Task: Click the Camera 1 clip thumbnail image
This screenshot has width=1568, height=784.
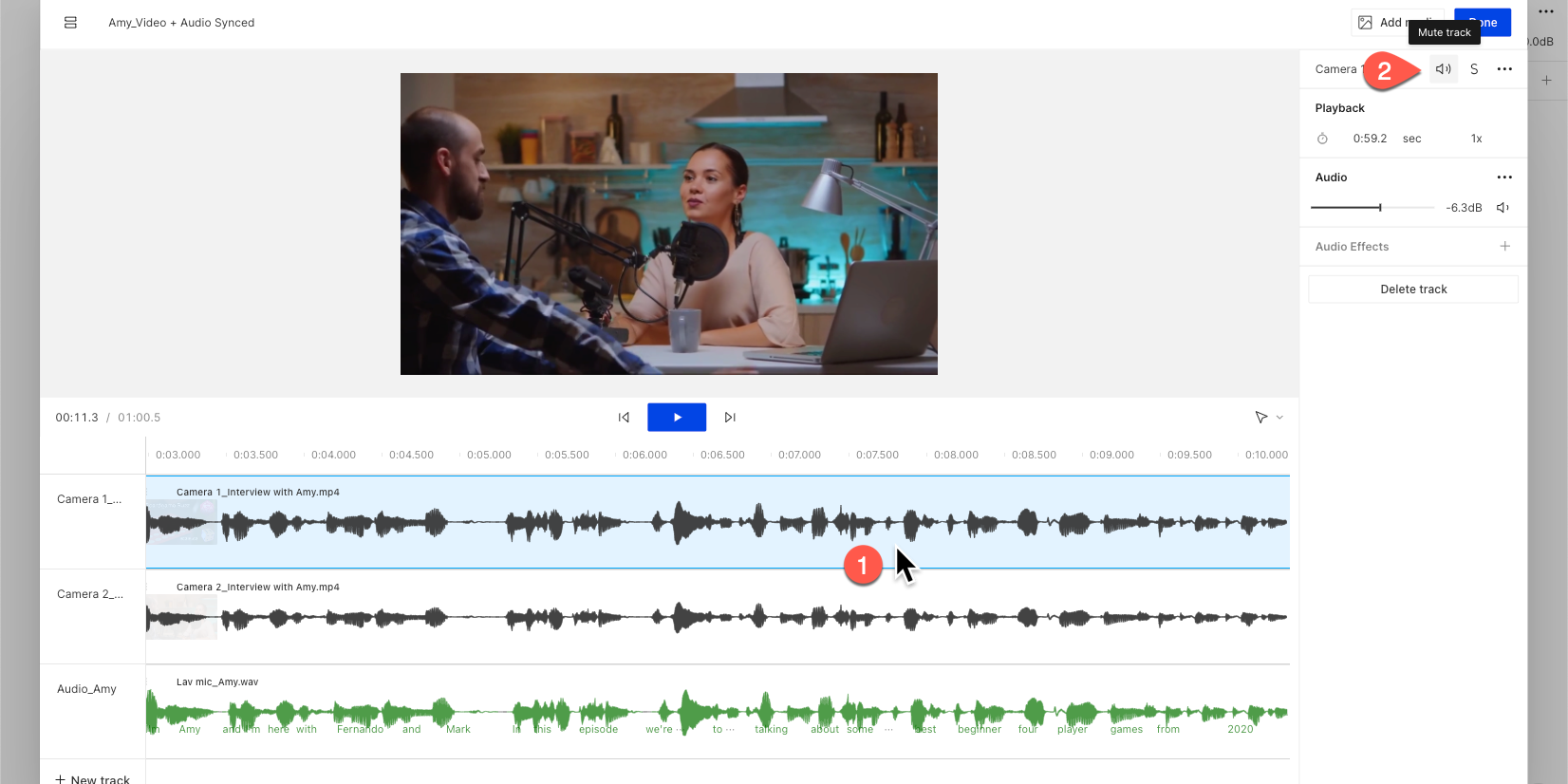Action: 182,522
